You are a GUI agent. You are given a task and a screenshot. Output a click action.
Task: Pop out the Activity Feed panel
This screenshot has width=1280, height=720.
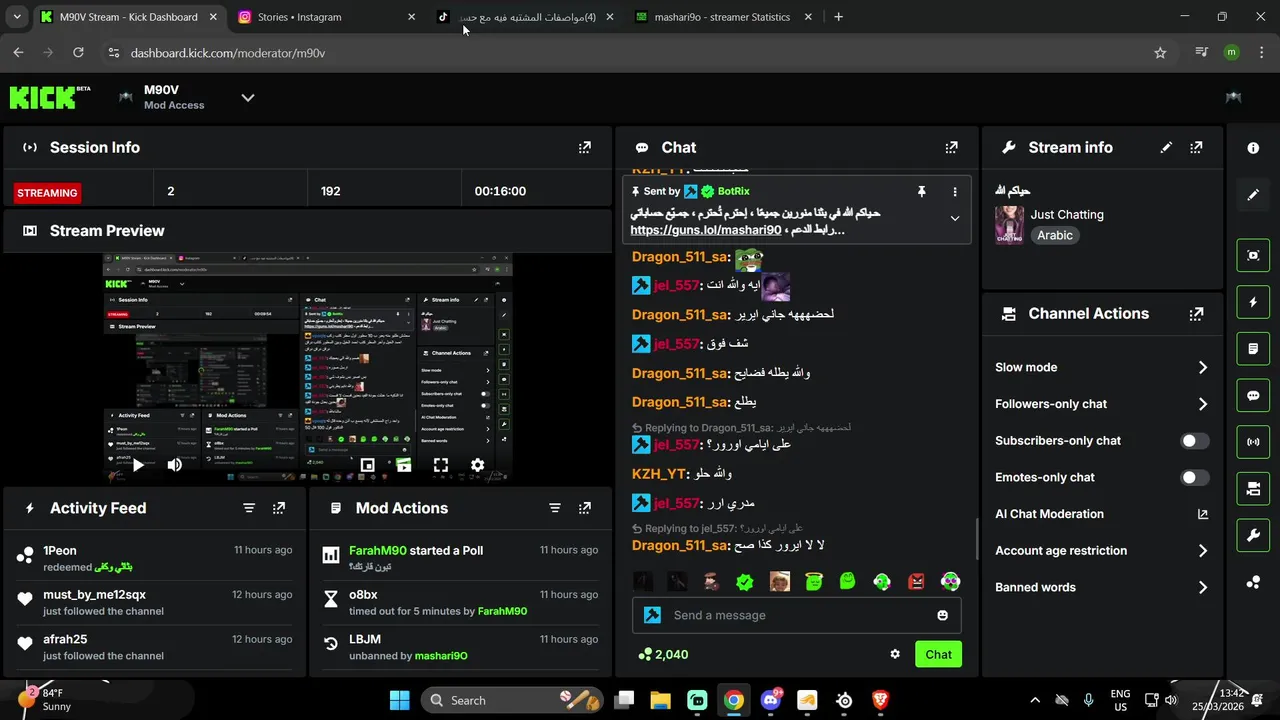(x=279, y=508)
